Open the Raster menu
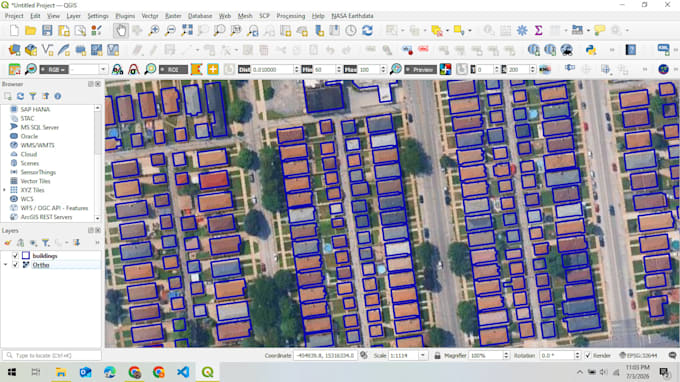This screenshot has width=680, height=382. 173,16
